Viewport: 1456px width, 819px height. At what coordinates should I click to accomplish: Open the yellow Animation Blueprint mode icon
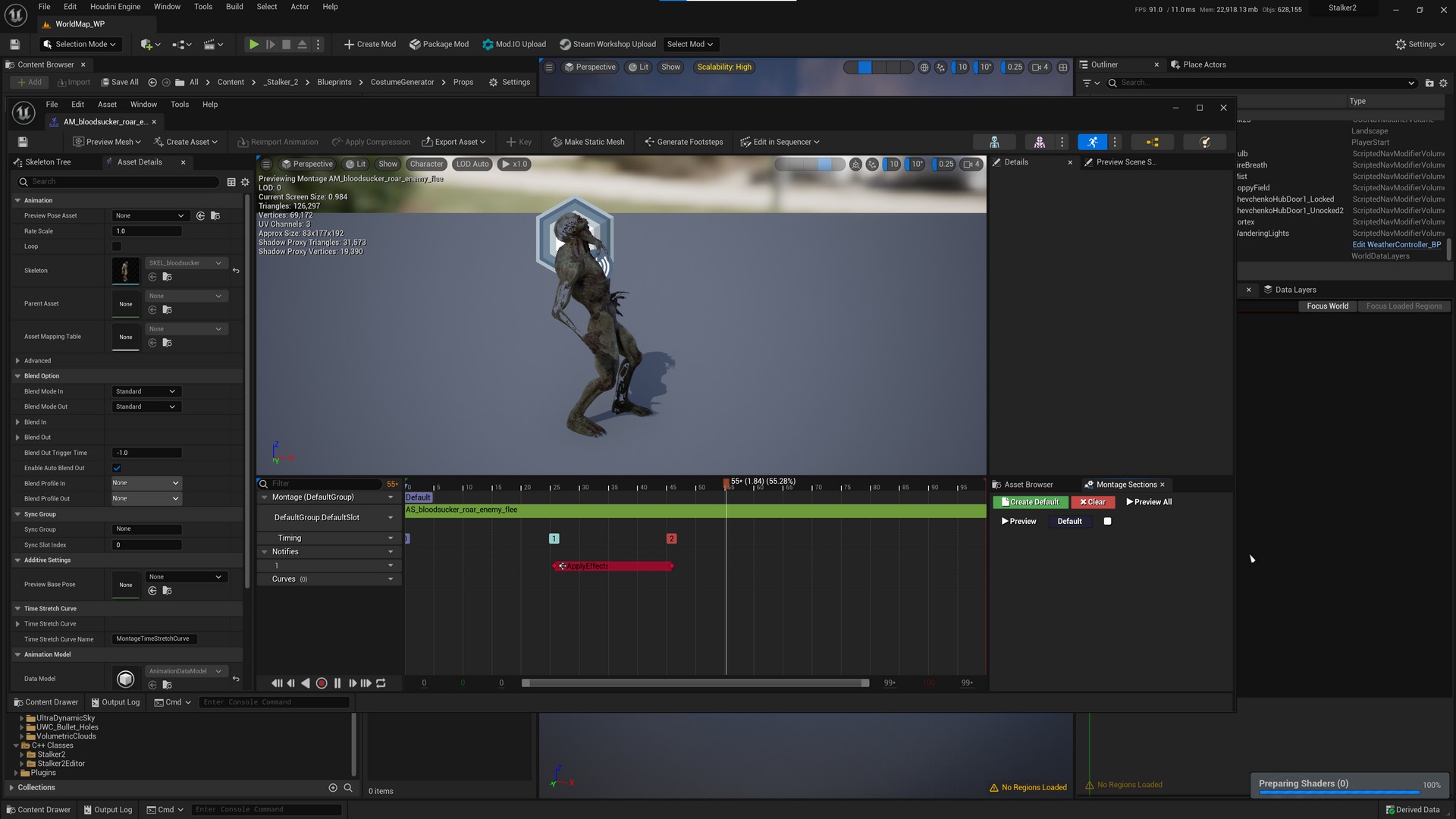[1152, 142]
